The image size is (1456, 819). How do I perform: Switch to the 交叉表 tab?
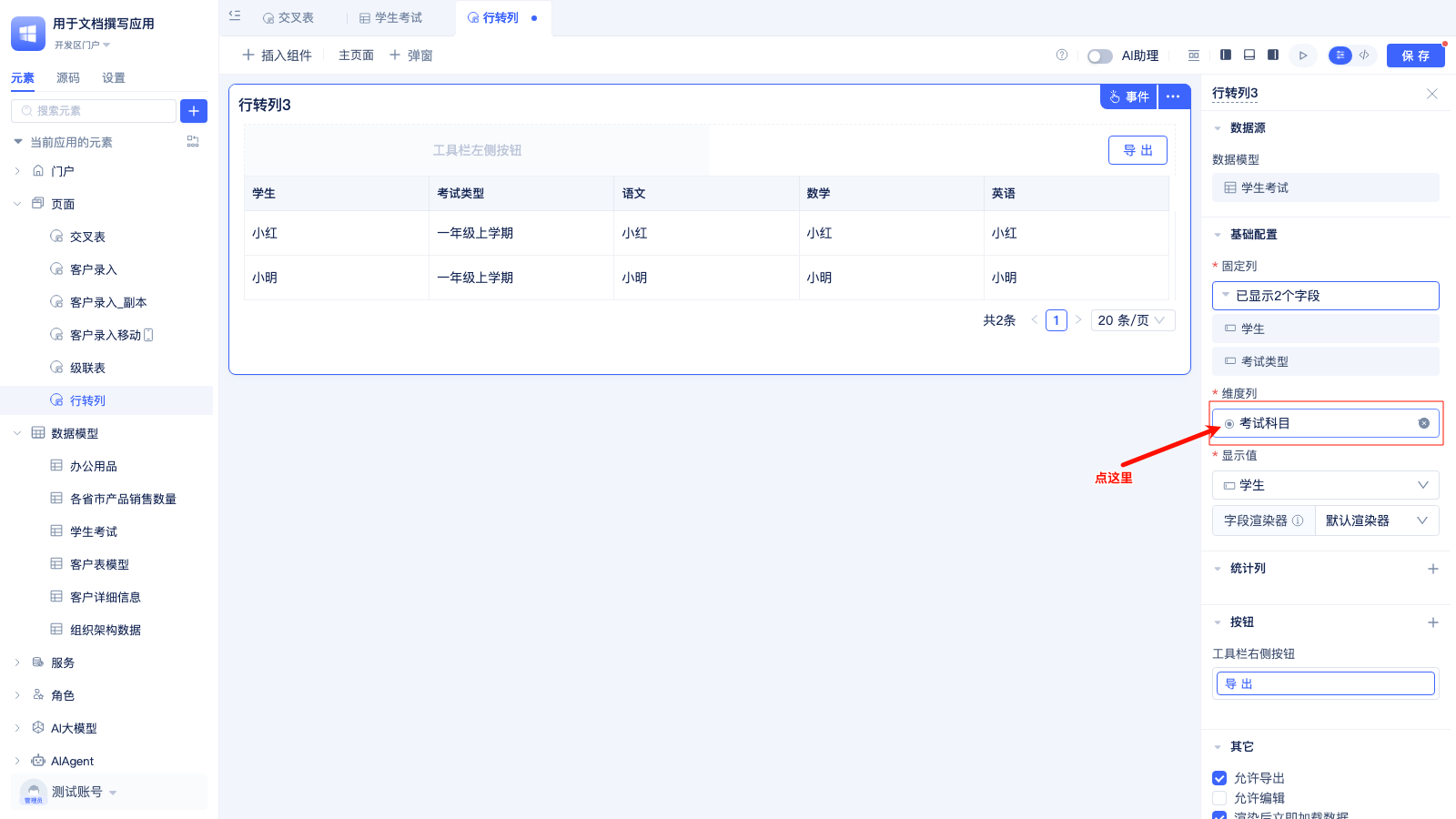[288, 18]
